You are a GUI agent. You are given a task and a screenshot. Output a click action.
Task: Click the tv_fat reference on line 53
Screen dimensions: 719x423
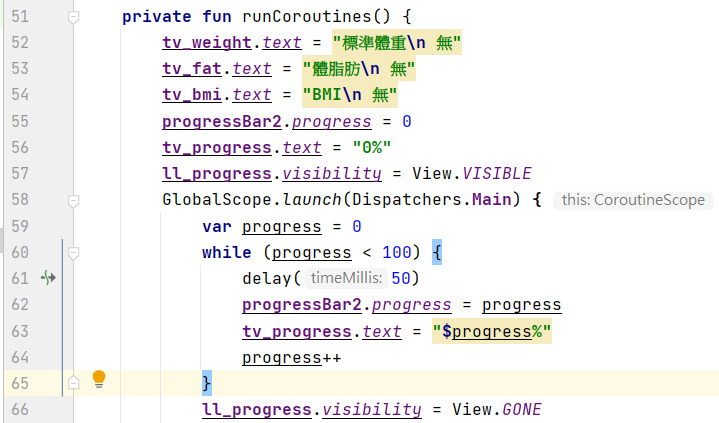coord(192,69)
